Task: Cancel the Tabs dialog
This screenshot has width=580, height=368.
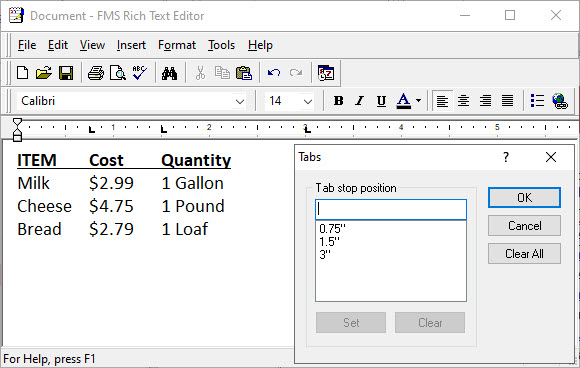Action: coord(524,226)
